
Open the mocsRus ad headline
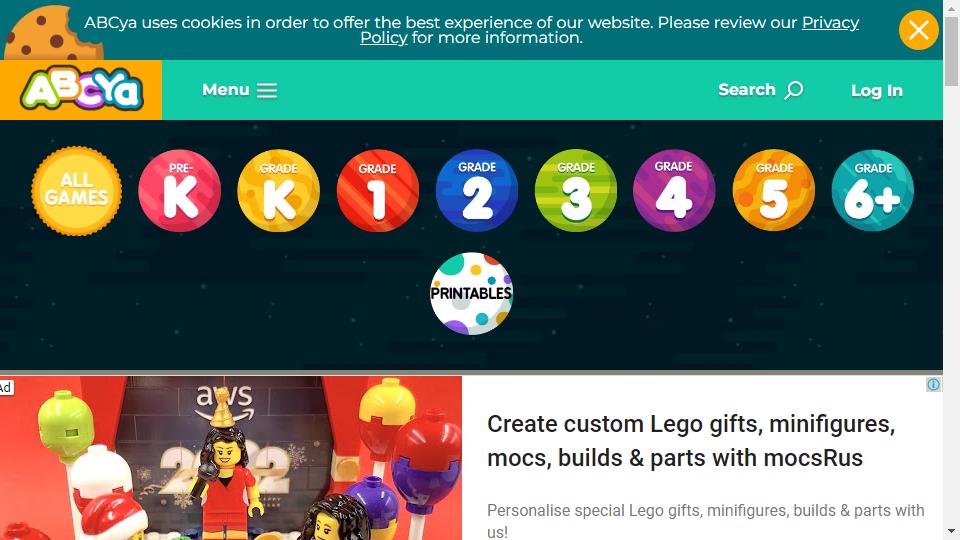[691, 441]
